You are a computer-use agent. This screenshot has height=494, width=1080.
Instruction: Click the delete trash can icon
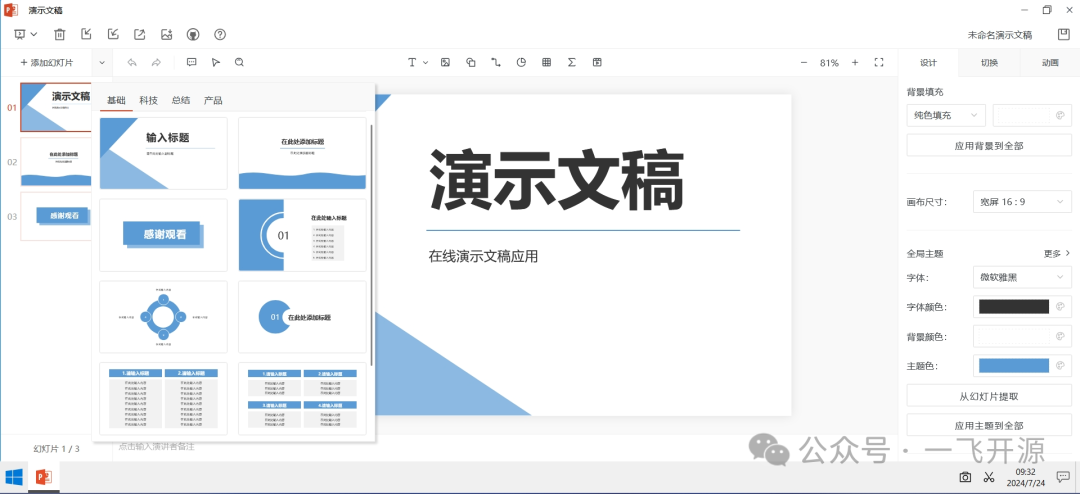(x=60, y=35)
